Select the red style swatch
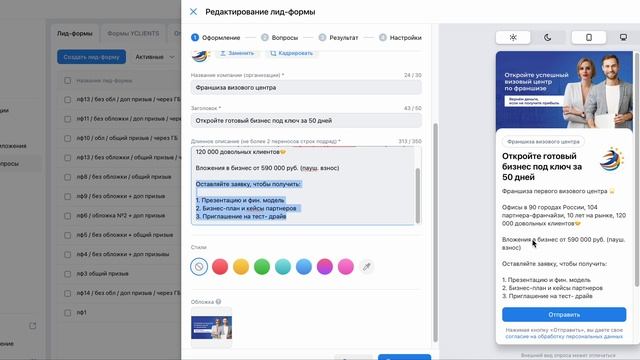 tap(220, 267)
